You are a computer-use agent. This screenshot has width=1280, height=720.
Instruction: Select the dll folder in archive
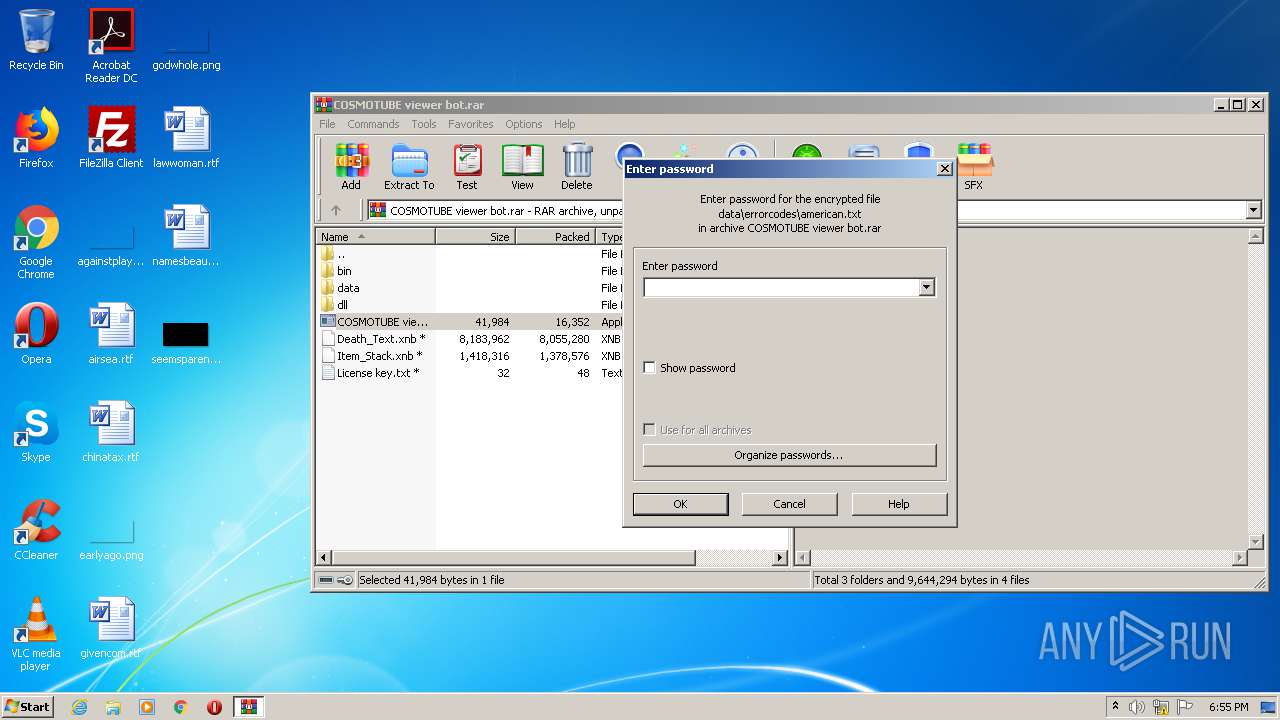click(x=342, y=305)
